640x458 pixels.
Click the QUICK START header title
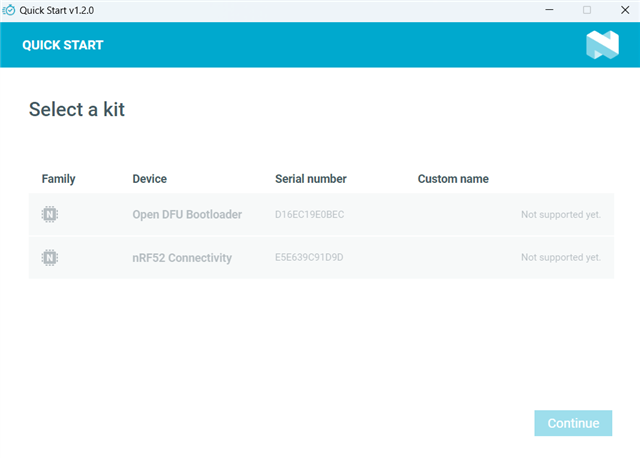click(x=63, y=45)
